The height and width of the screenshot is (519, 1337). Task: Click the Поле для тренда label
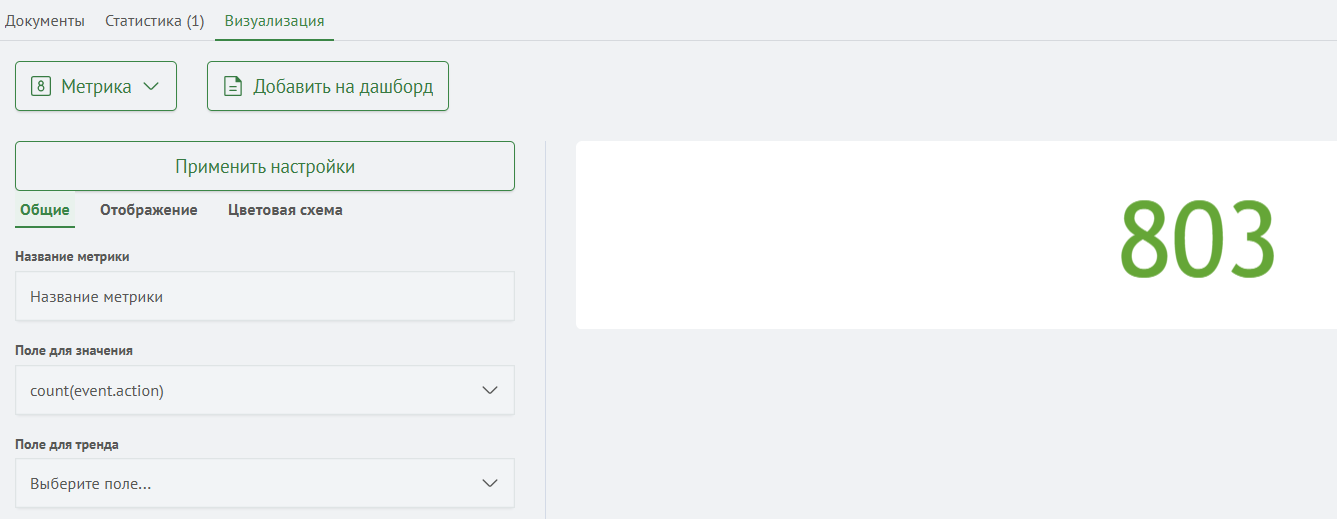pyautogui.click(x=67, y=444)
